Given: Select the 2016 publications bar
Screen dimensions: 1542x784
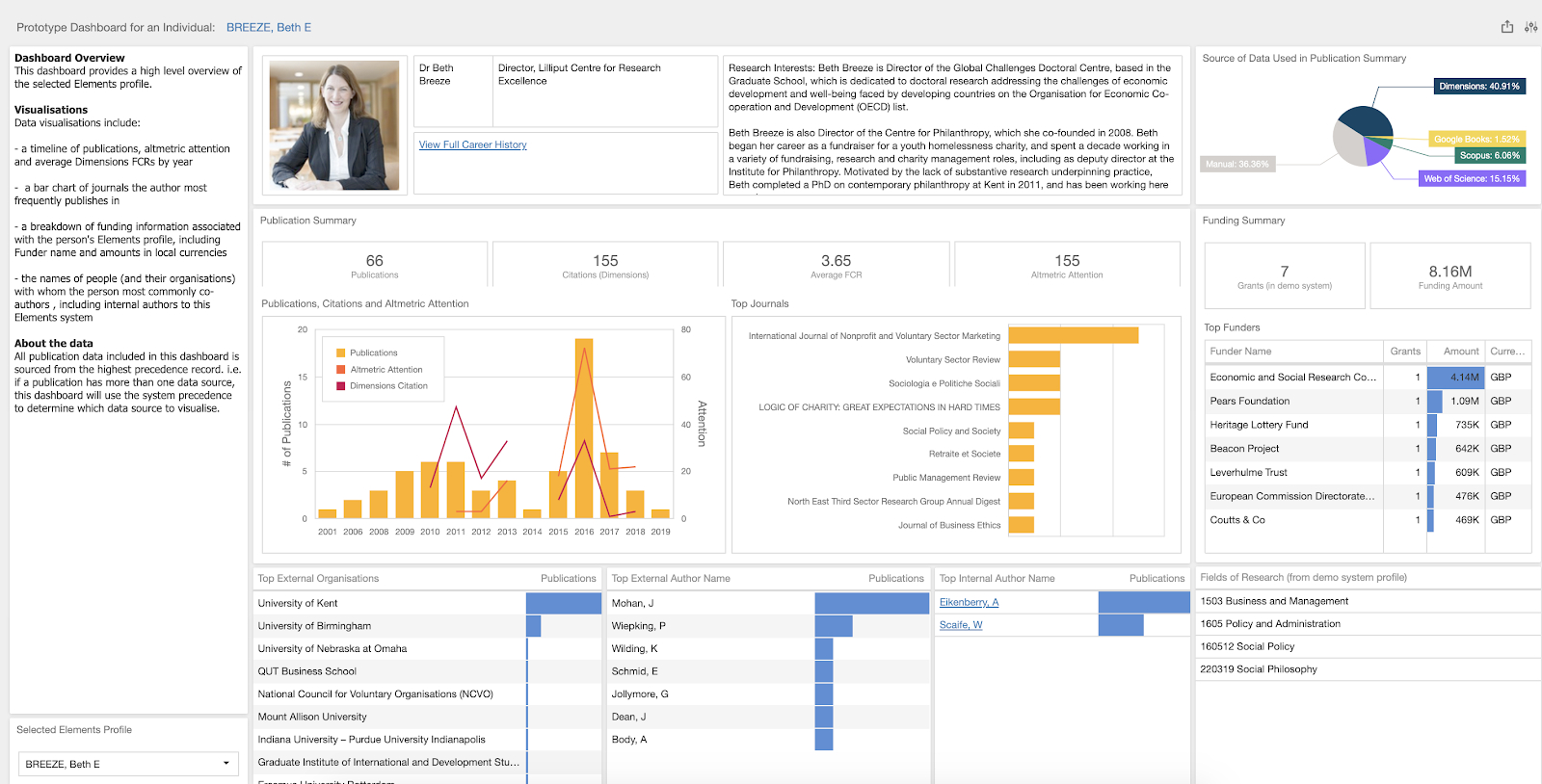Looking at the screenshot, I should click(x=584, y=429).
